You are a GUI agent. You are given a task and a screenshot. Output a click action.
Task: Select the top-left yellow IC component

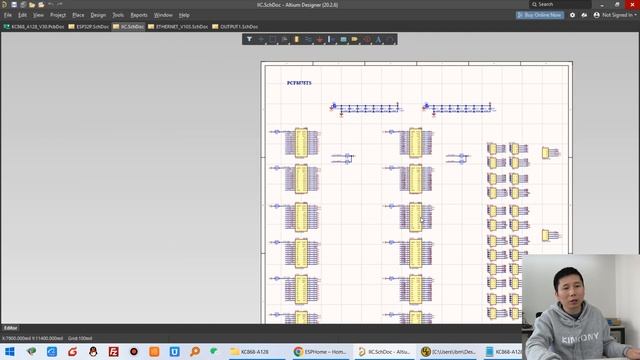tap(301, 142)
